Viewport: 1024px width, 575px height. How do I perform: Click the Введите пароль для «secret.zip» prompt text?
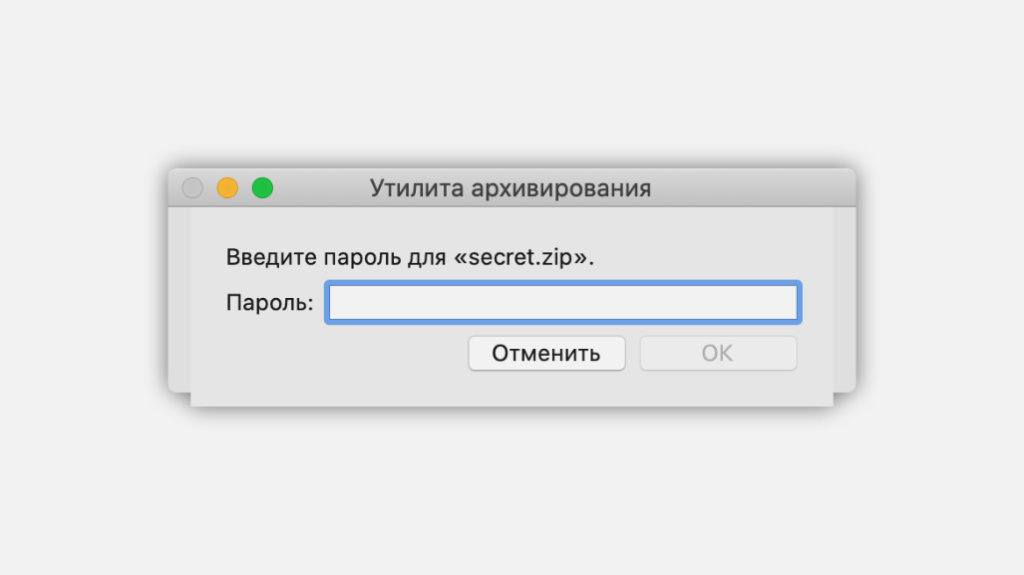pos(410,257)
